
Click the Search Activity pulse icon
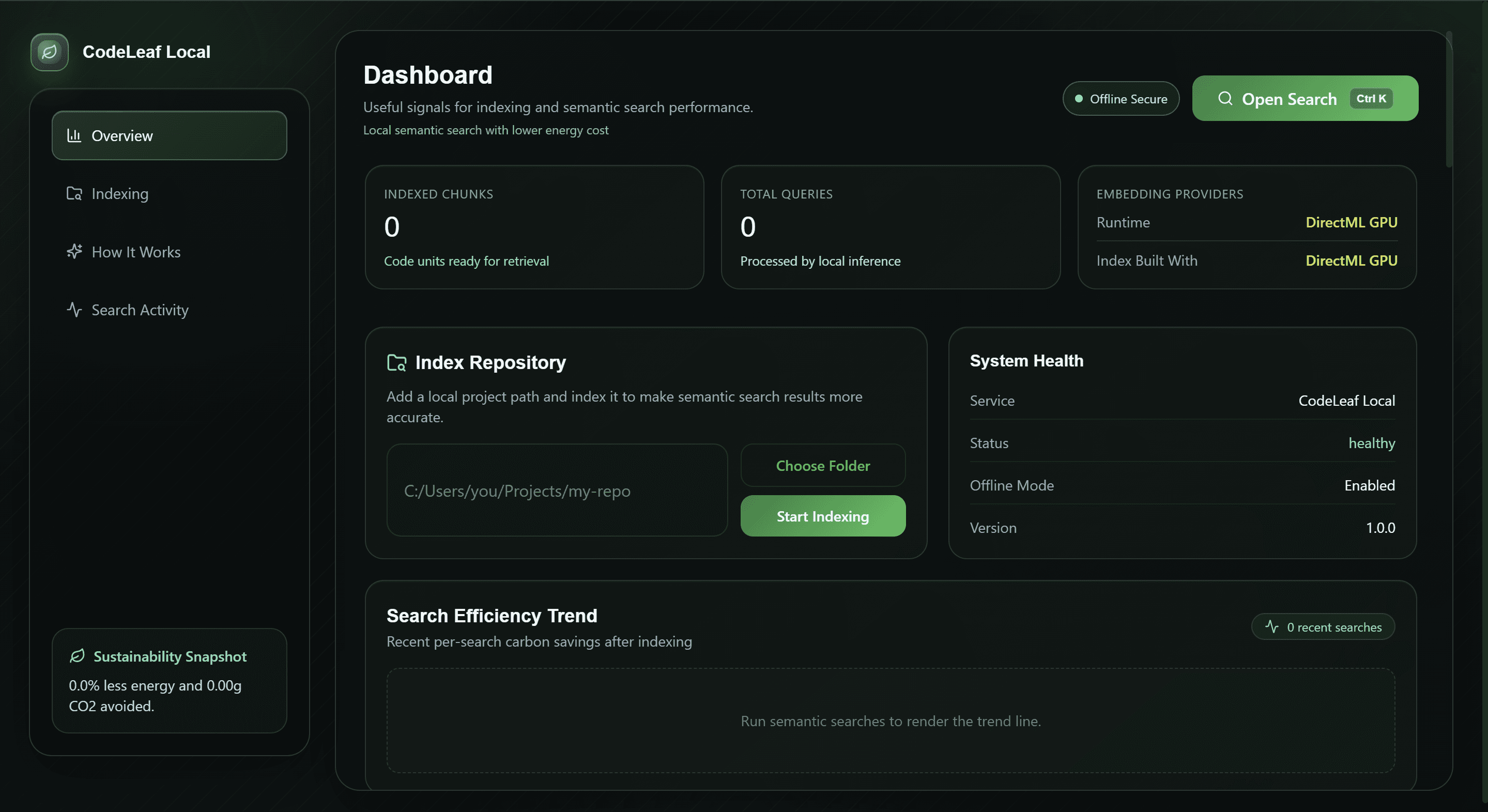point(74,310)
